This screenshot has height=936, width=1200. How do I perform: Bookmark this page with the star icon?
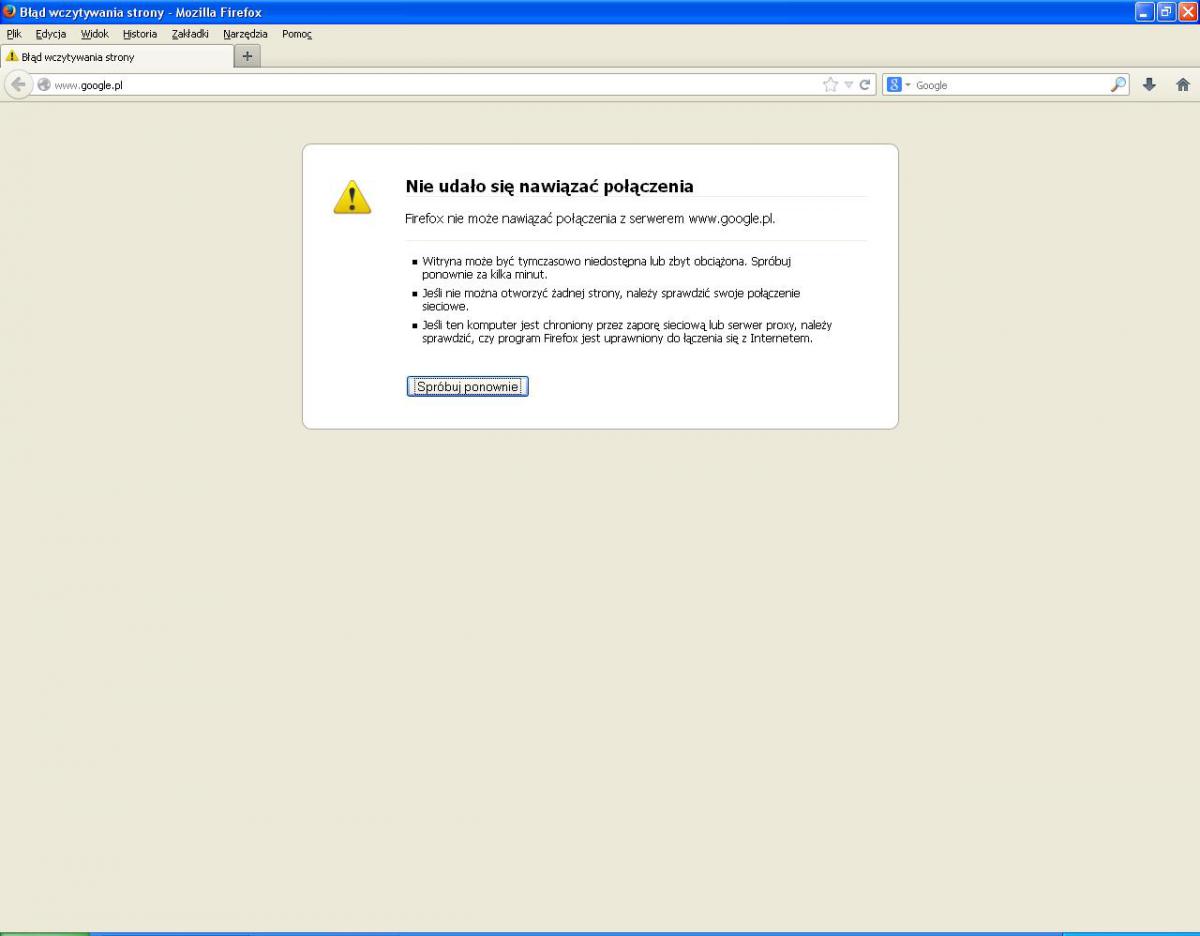[x=830, y=85]
